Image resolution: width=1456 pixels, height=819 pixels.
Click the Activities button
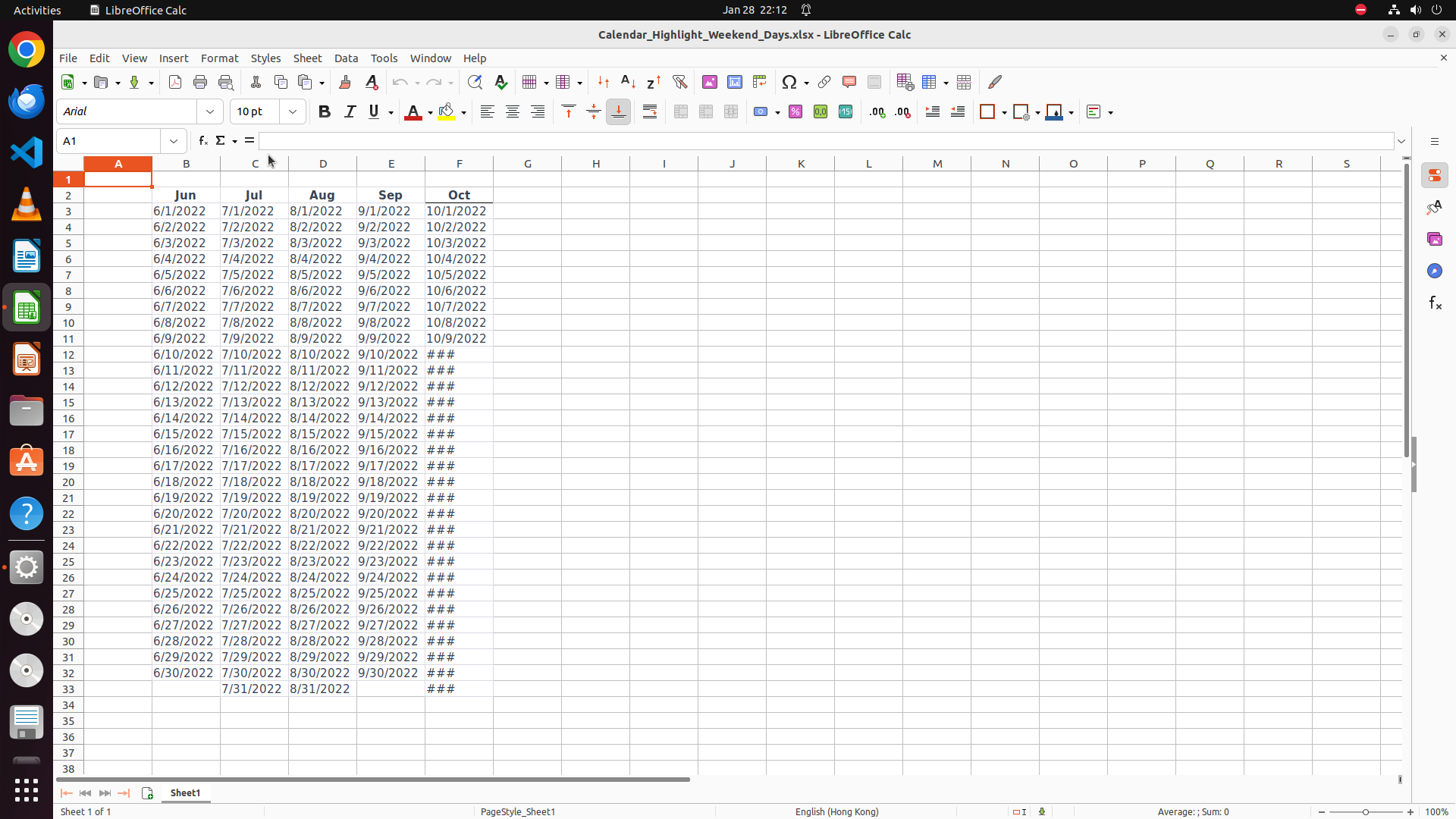(x=37, y=10)
